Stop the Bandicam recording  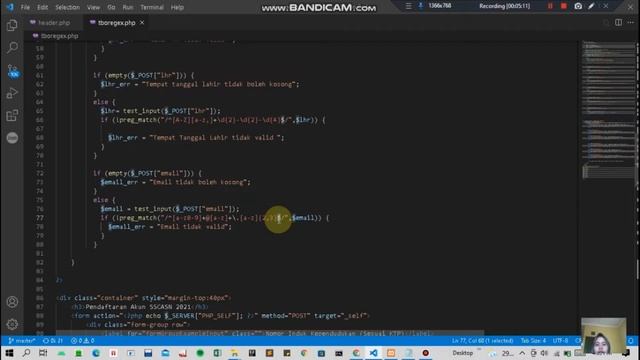coord(564,6)
